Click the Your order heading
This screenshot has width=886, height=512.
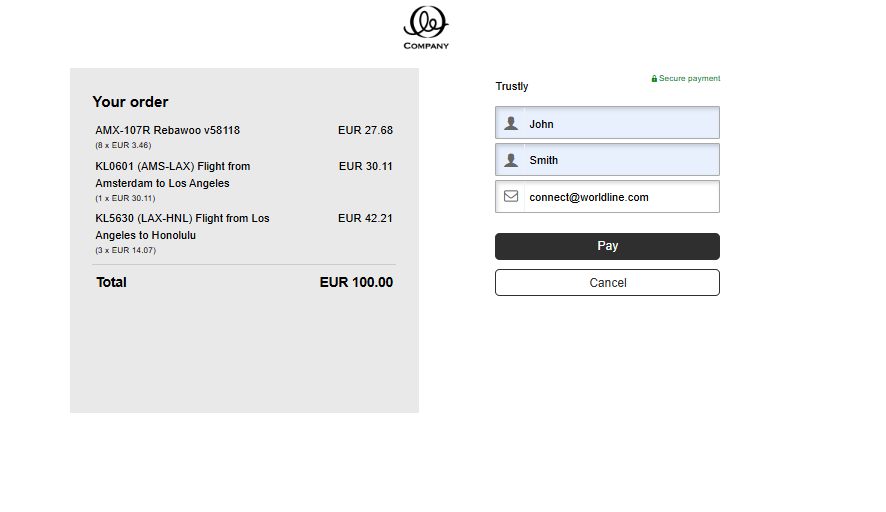click(x=131, y=102)
